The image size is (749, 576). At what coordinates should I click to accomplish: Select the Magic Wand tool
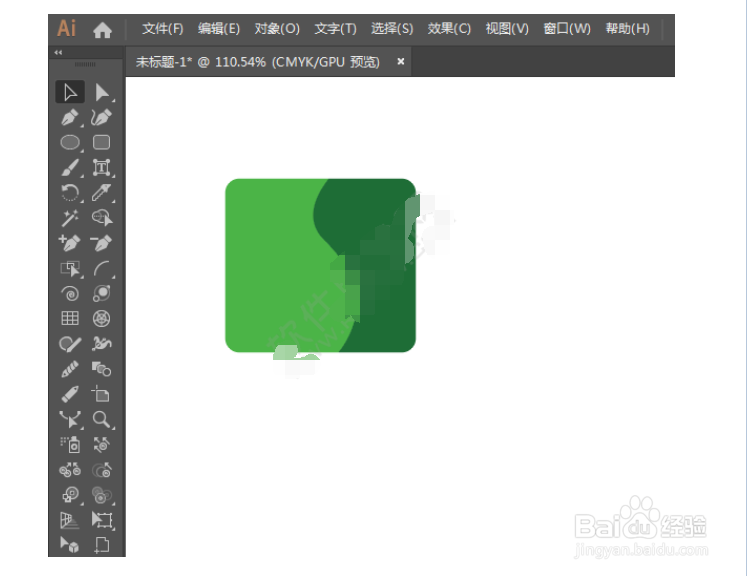click(x=70, y=218)
